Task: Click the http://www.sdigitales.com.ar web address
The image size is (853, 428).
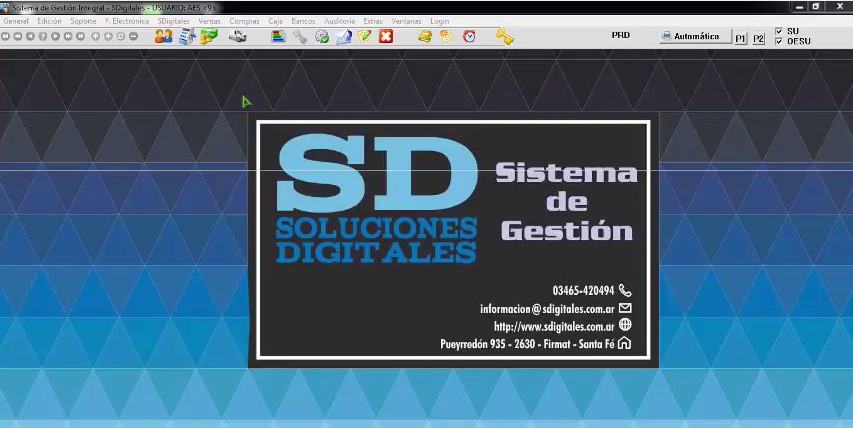Action: [554, 326]
